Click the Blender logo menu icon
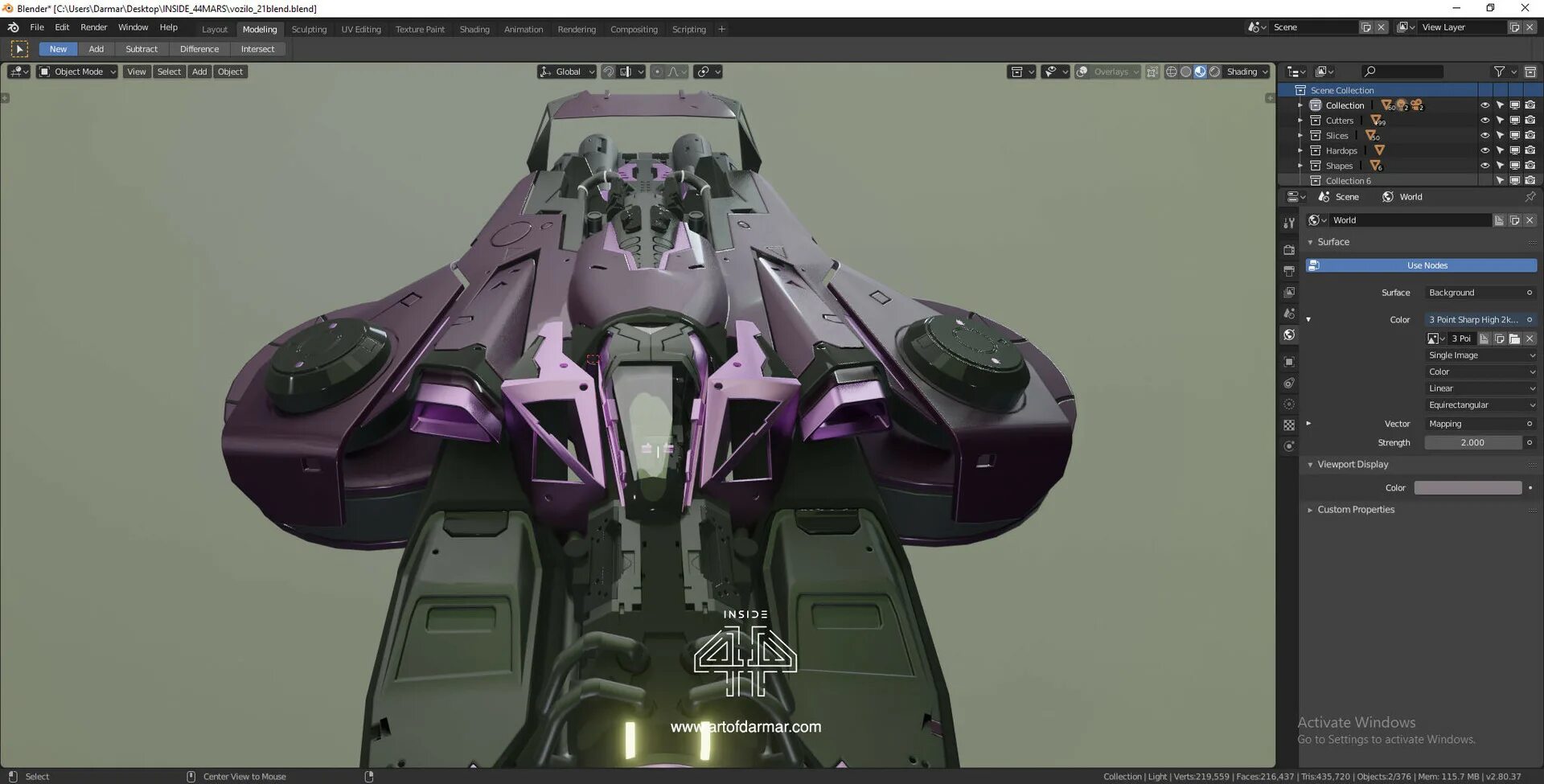Image resolution: width=1544 pixels, height=784 pixels. click(14, 27)
